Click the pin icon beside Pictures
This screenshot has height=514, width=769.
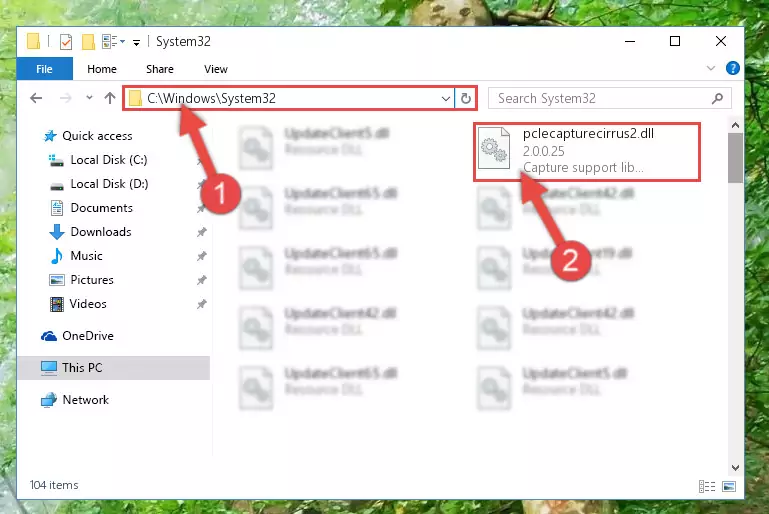pyautogui.click(x=202, y=280)
